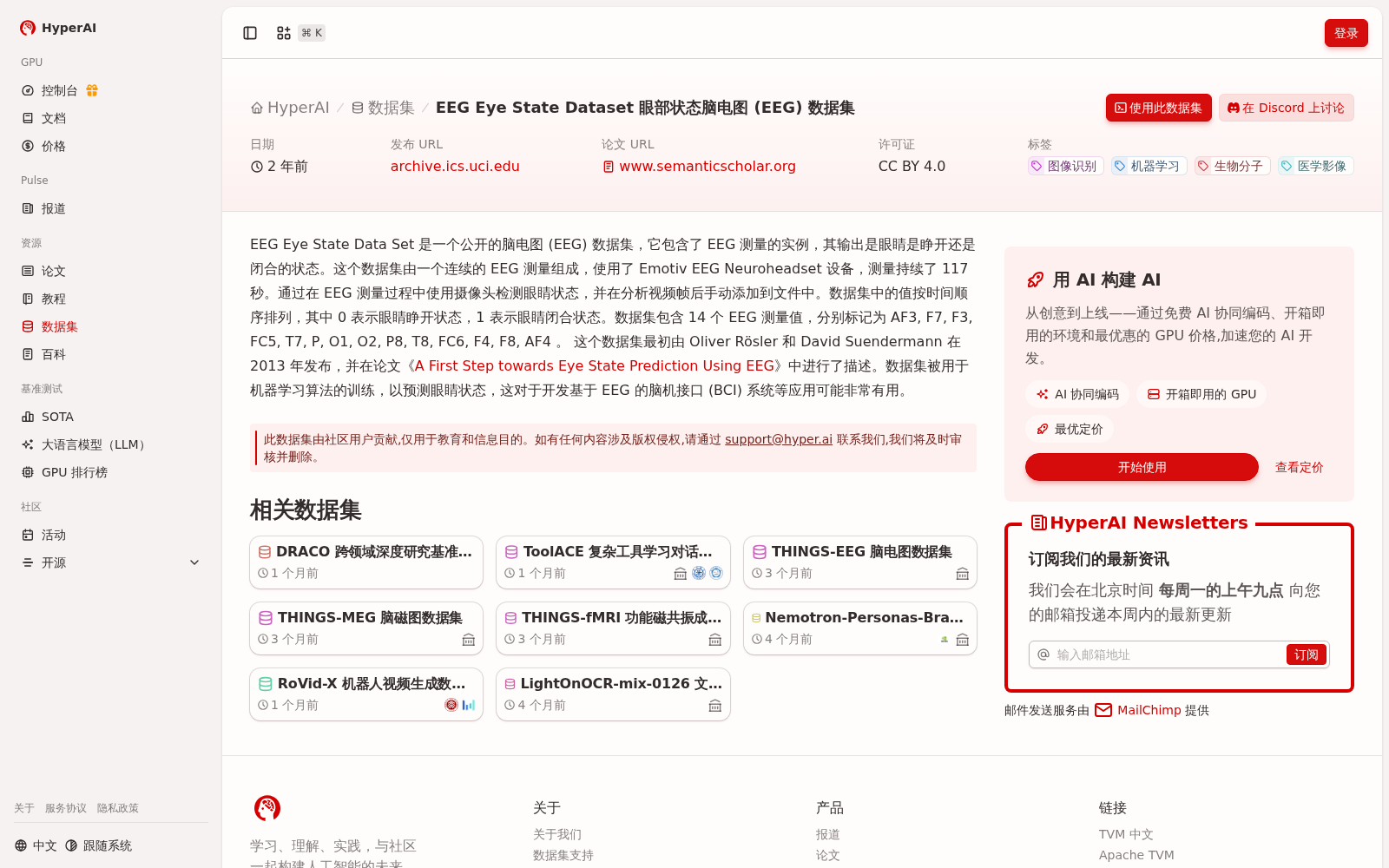
Task: Open THINGS-fMRI 功能磁共振成像 card
Action: click(613, 628)
